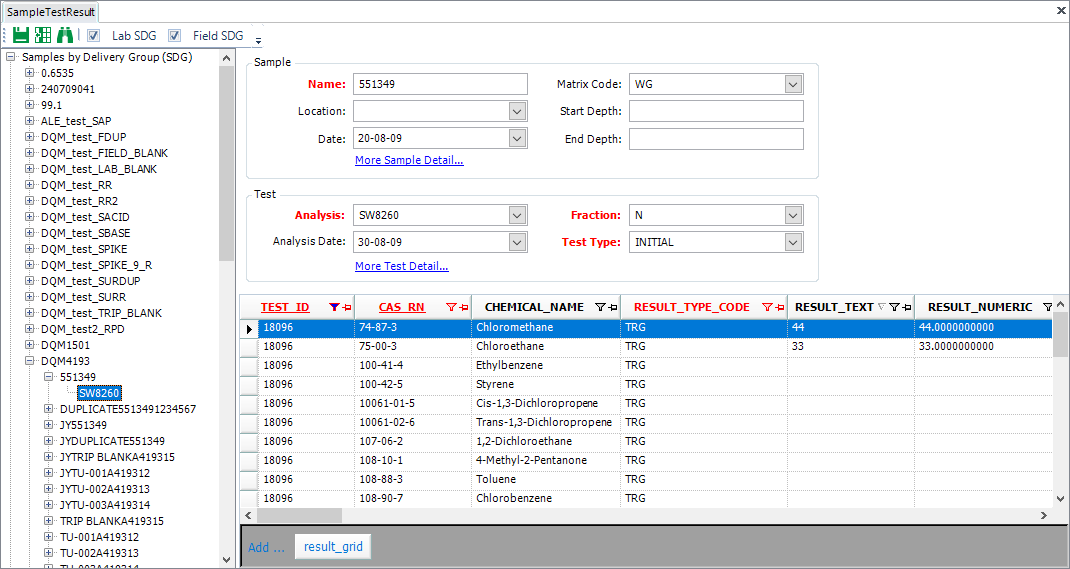Viewport: 1070px width, 569px height.
Task: Click filter icon on CAS_RN column
Action: tap(451, 308)
